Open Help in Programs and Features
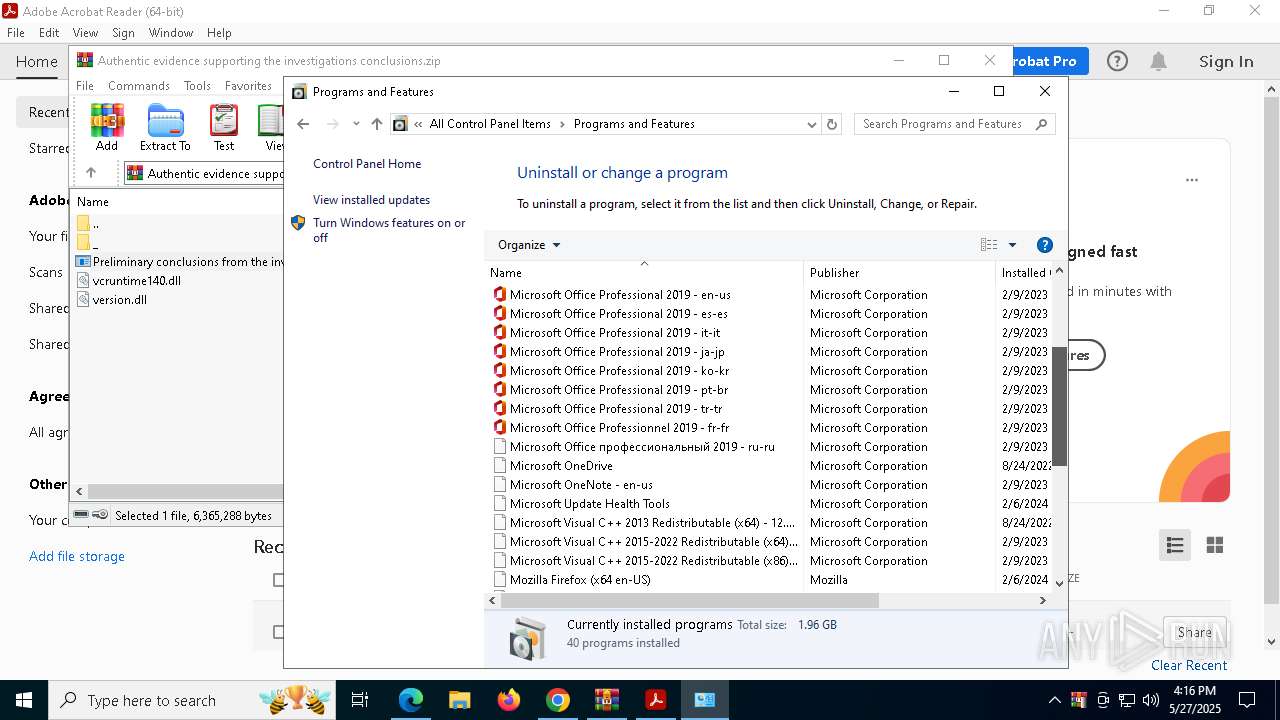Image resolution: width=1280 pixels, height=720 pixels. point(1045,245)
